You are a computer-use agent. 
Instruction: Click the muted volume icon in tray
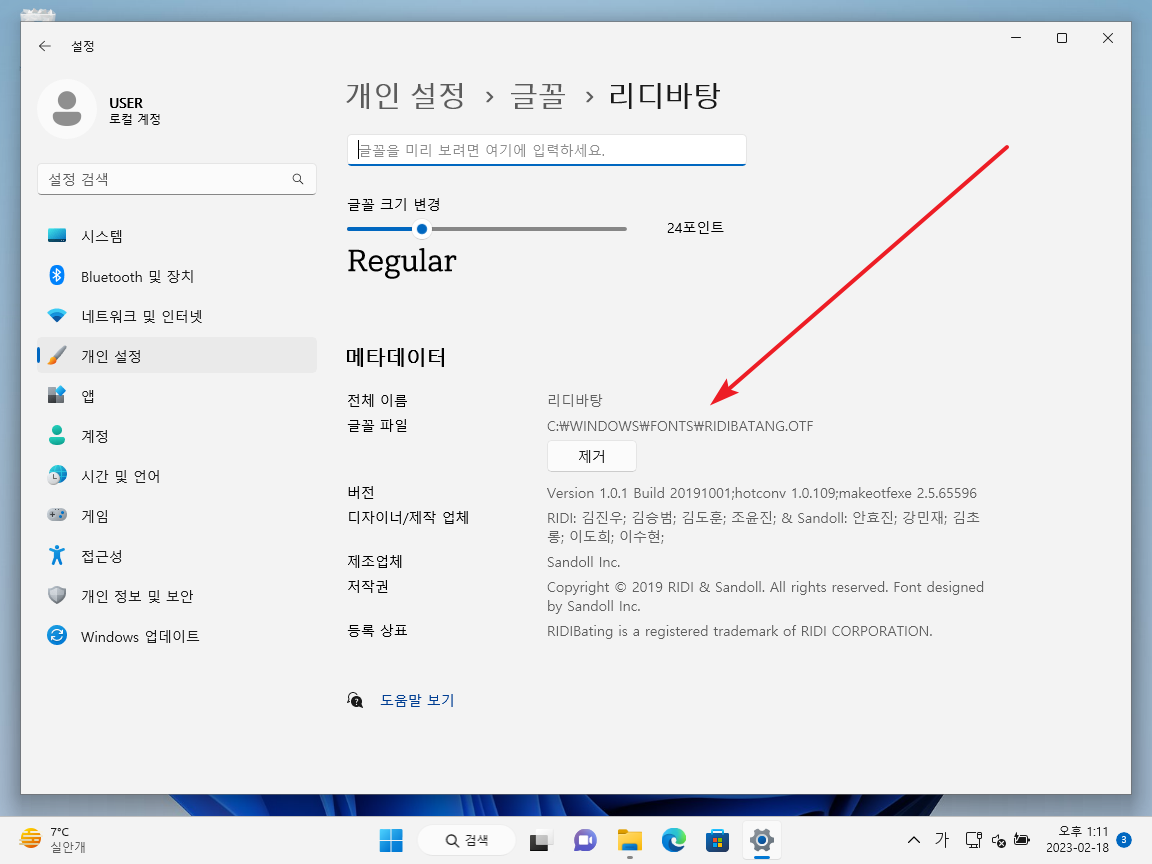pos(998,840)
